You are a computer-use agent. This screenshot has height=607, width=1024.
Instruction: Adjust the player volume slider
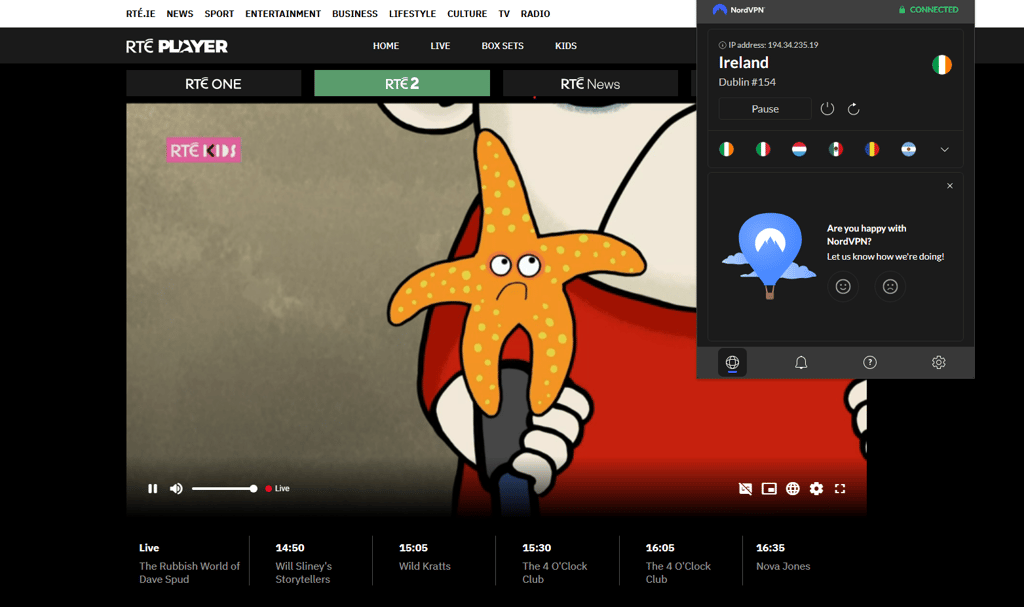coord(224,489)
